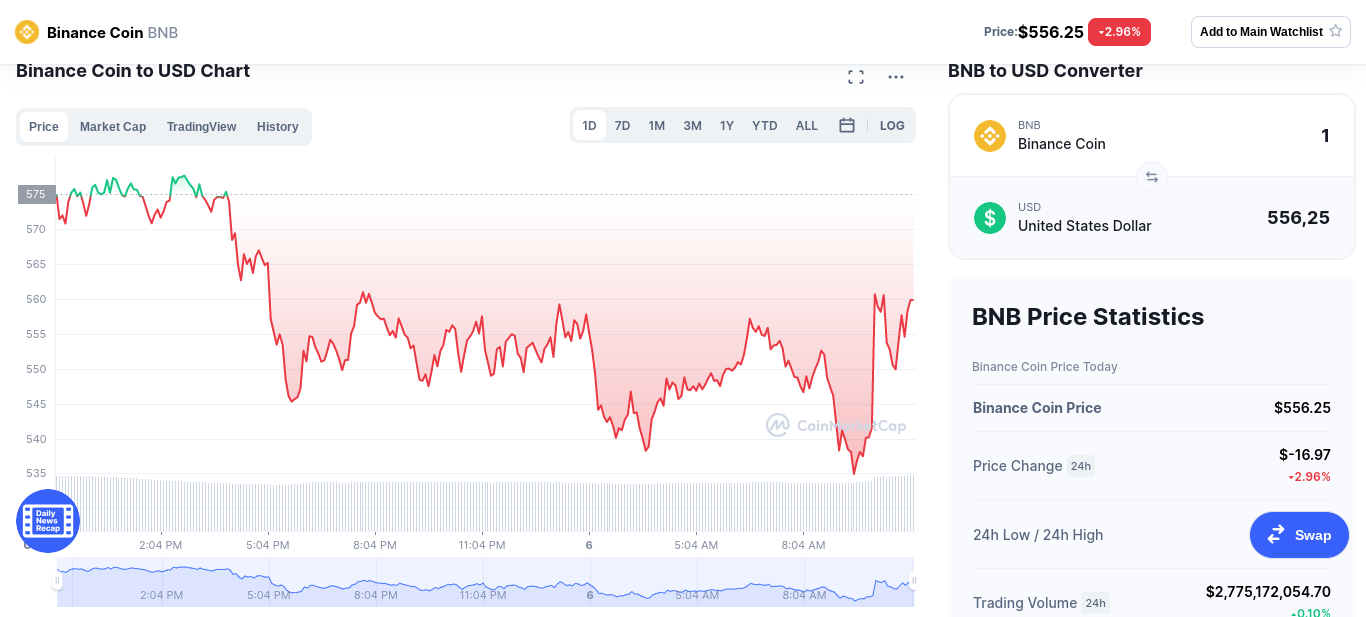The height and width of the screenshot is (617, 1366).
Task: Click the $556.25 header price
Action: pyautogui.click(x=1051, y=32)
